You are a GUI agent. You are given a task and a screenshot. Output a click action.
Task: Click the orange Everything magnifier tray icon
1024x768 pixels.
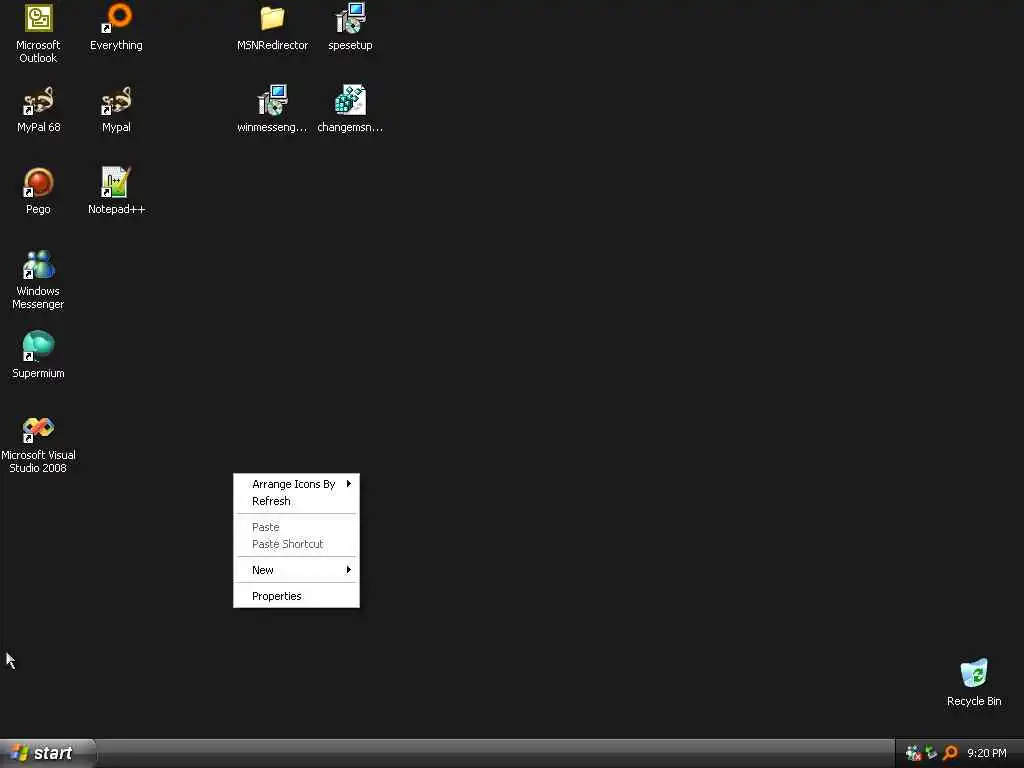click(x=950, y=753)
